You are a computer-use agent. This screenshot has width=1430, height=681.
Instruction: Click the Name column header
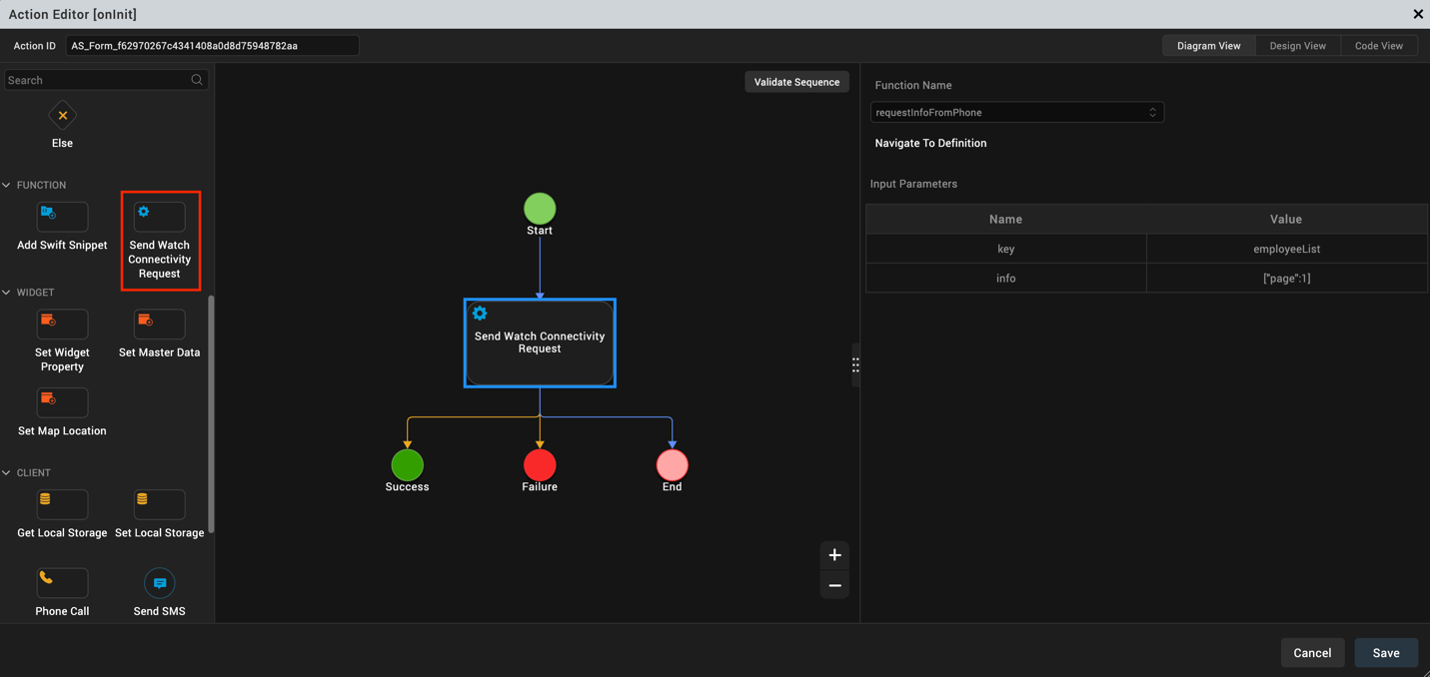tap(1006, 219)
